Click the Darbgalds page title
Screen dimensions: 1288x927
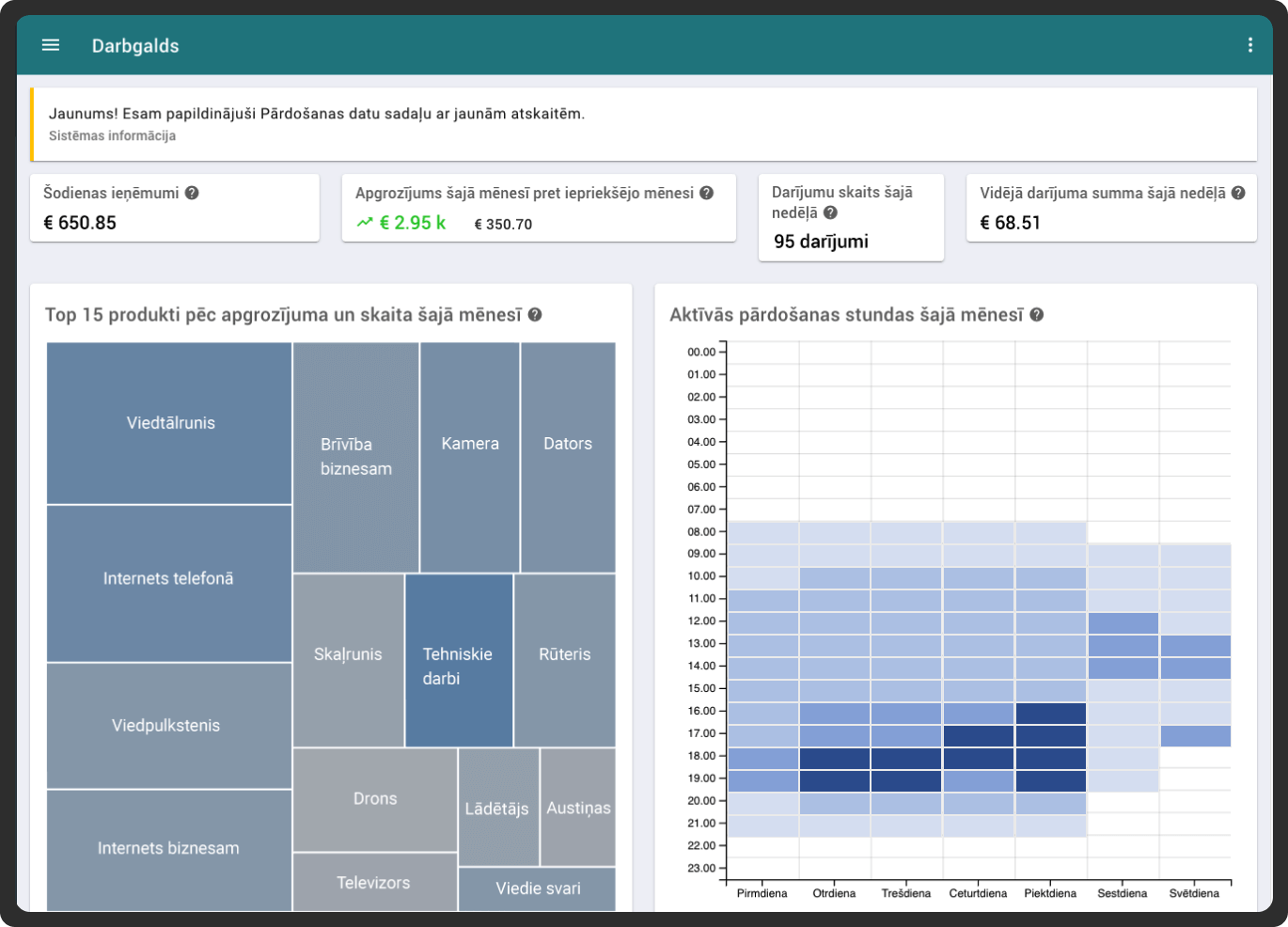(135, 46)
